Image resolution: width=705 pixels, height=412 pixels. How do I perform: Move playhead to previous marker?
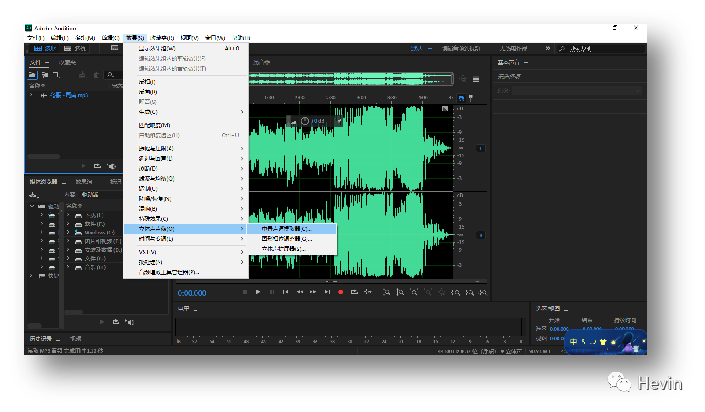click(286, 292)
